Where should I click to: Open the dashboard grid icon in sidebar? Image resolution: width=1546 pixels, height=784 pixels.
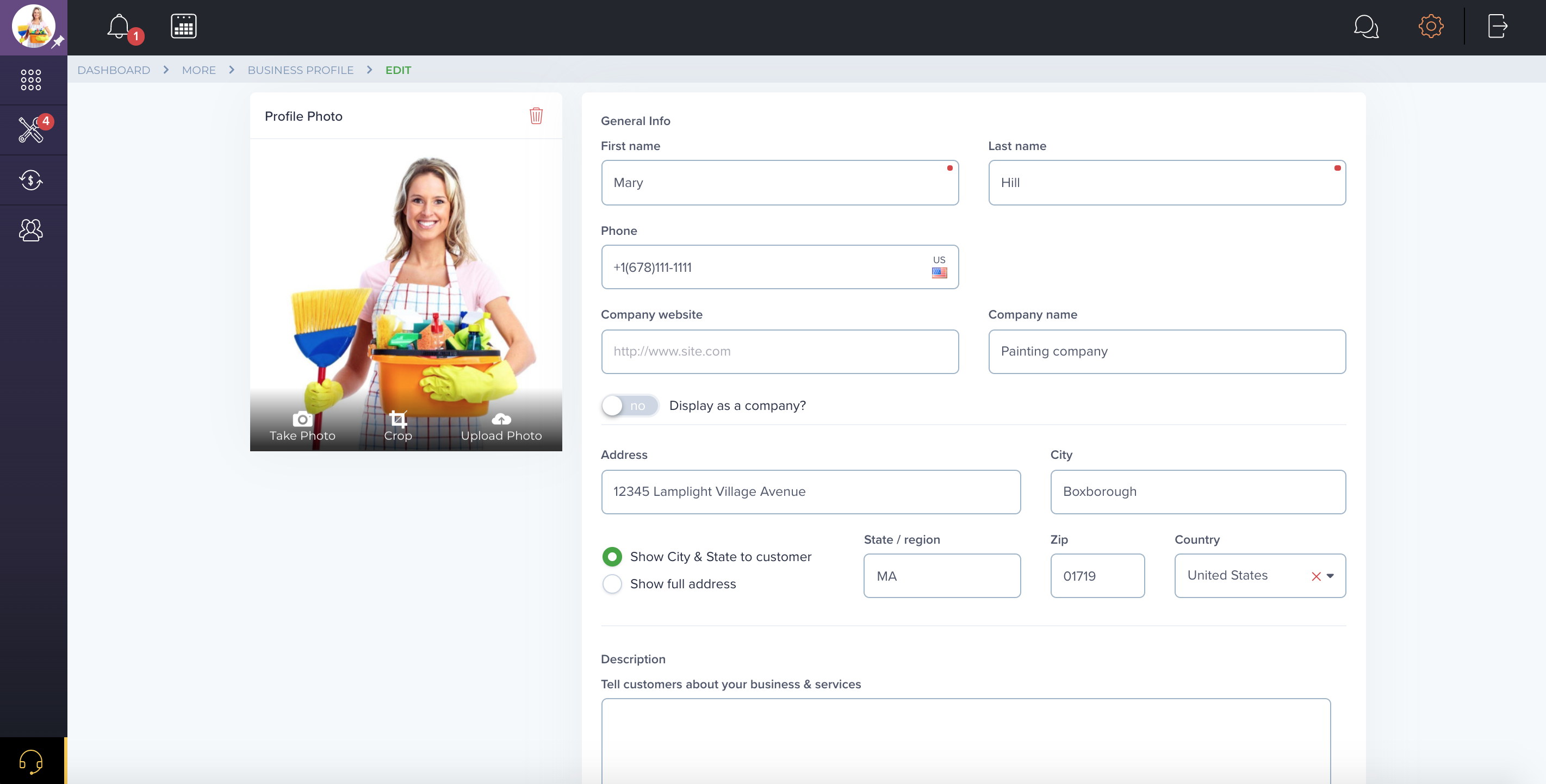pos(30,80)
